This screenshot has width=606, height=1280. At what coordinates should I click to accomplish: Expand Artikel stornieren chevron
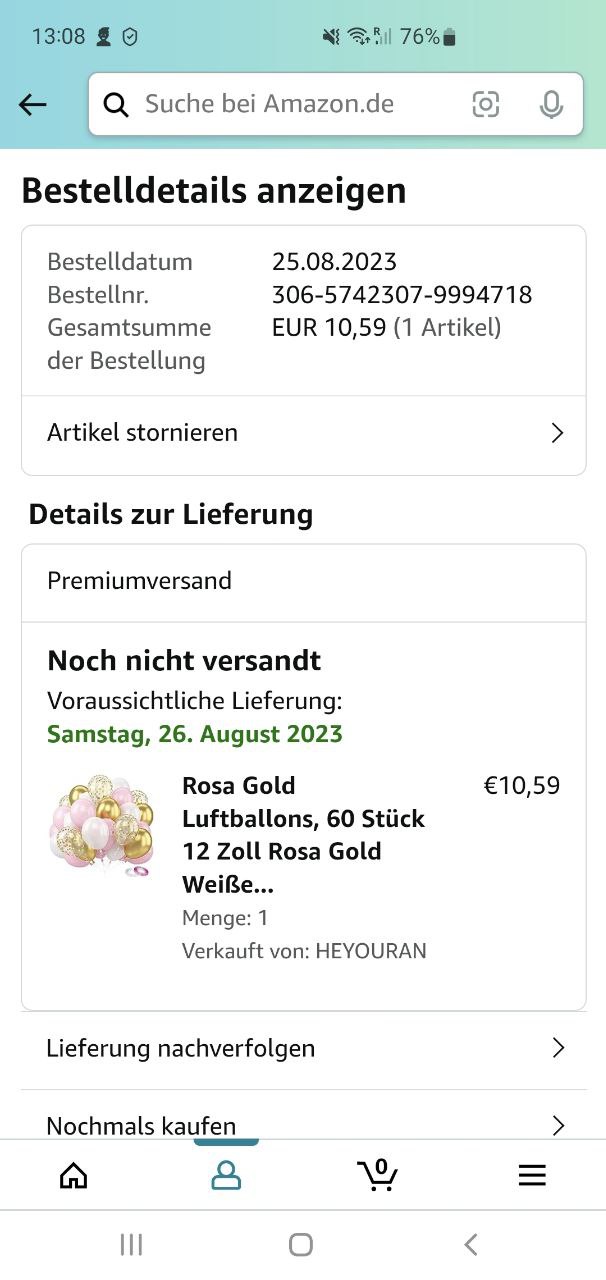coord(558,433)
